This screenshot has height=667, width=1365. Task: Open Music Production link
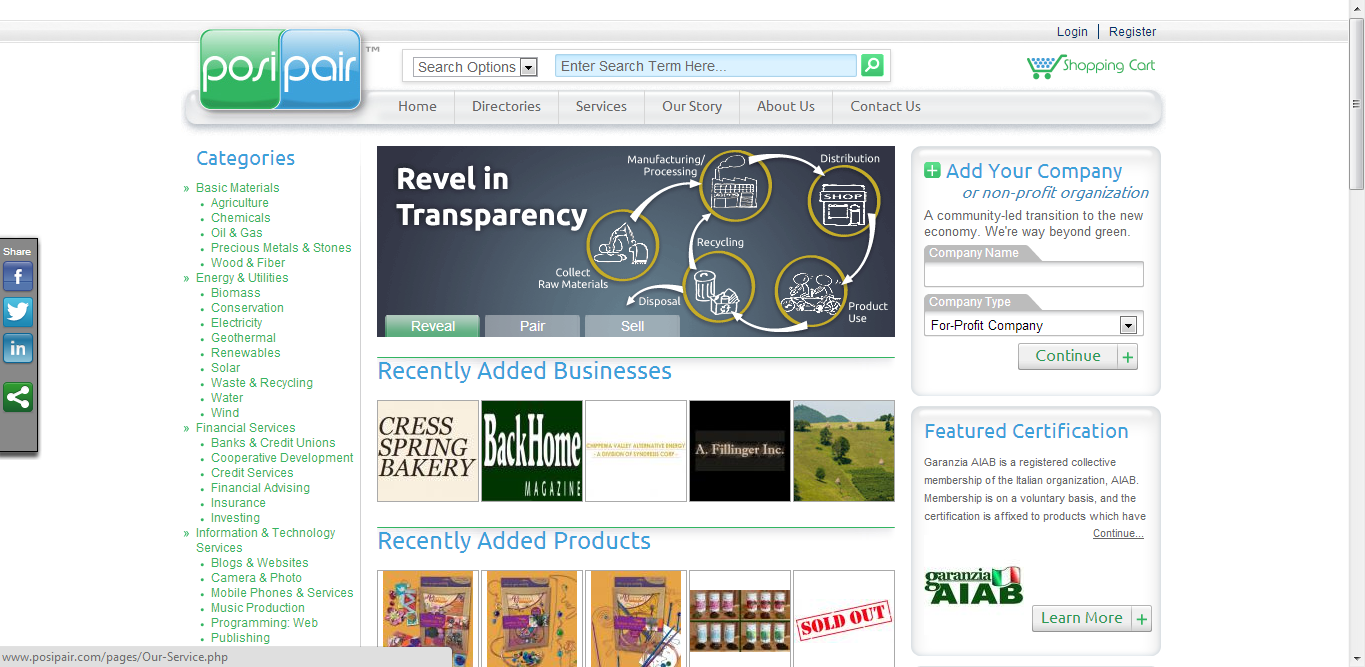[258, 608]
